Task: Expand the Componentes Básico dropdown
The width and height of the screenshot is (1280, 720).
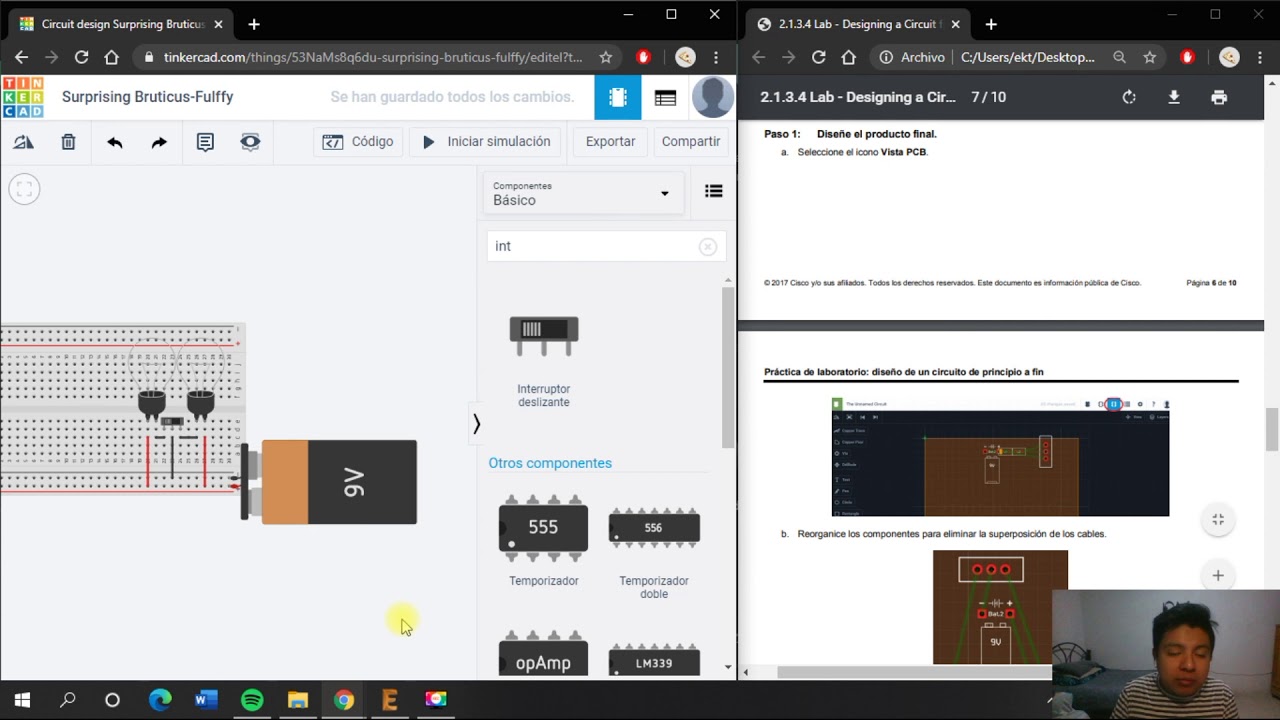Action: tap(583, 193)
